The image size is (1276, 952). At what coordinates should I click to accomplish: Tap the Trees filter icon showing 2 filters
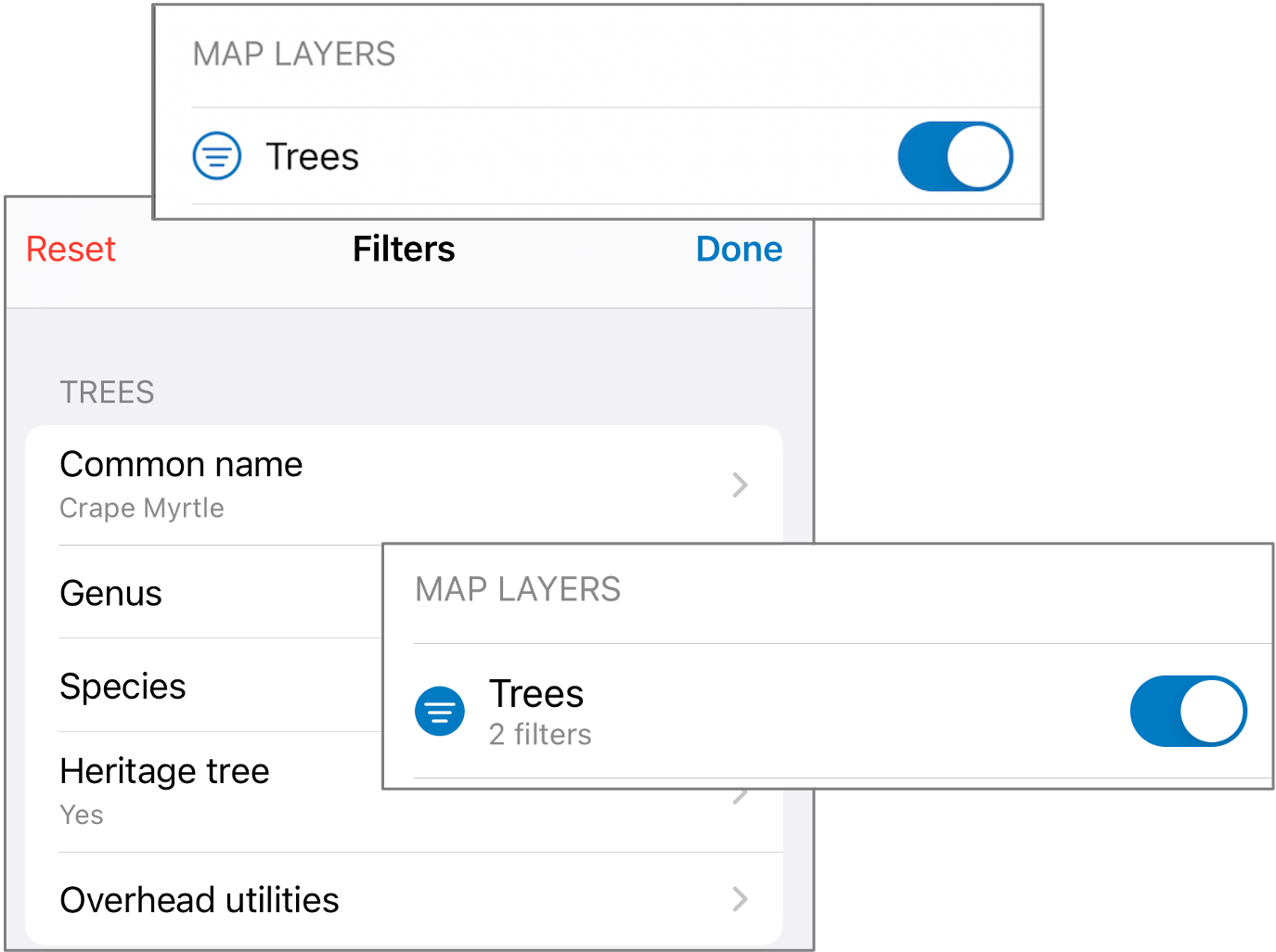click(440, 711)
